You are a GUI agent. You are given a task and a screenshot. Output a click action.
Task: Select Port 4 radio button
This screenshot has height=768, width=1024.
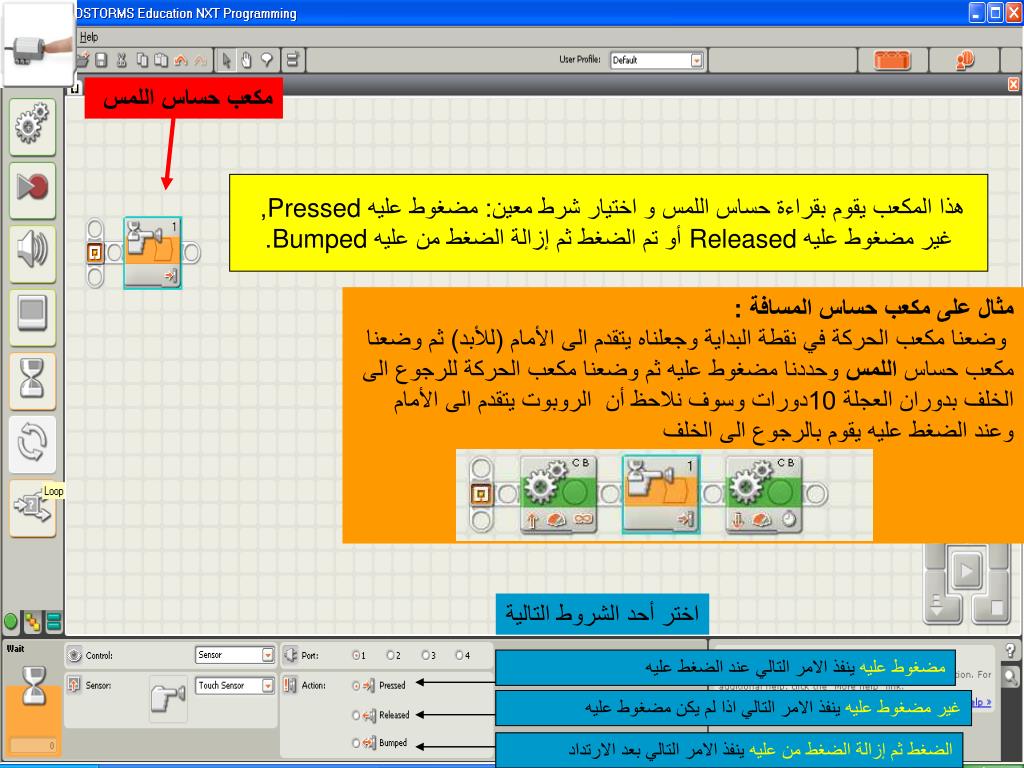pyautogui.click(x=460, y=655)
